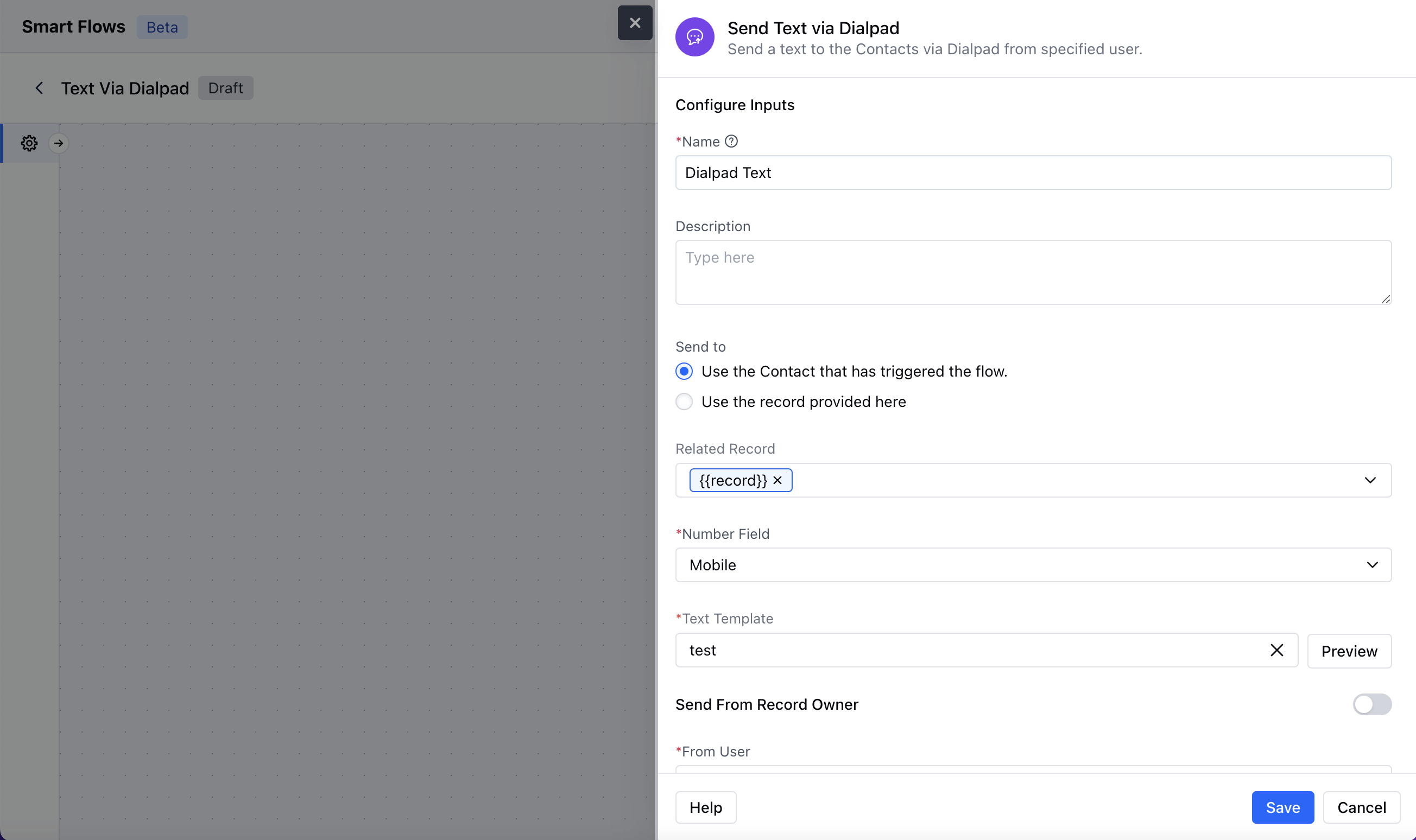
Task: Select Use the record provided here option
Action: pyautogui.click(x=684, y=402)
